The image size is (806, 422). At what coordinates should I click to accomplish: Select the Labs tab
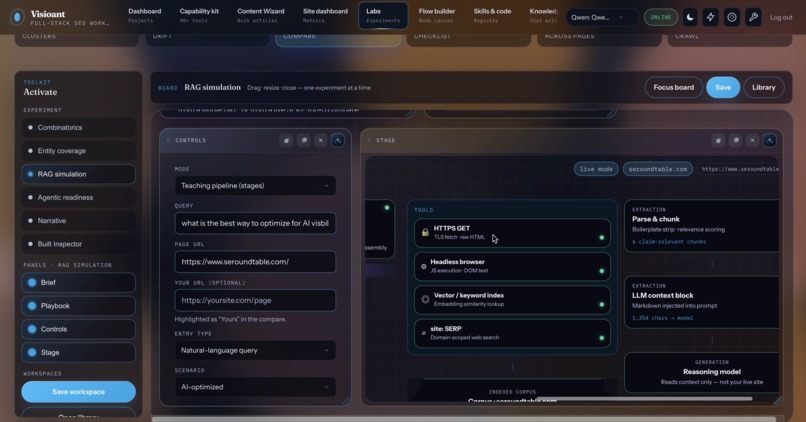point(383,15)
